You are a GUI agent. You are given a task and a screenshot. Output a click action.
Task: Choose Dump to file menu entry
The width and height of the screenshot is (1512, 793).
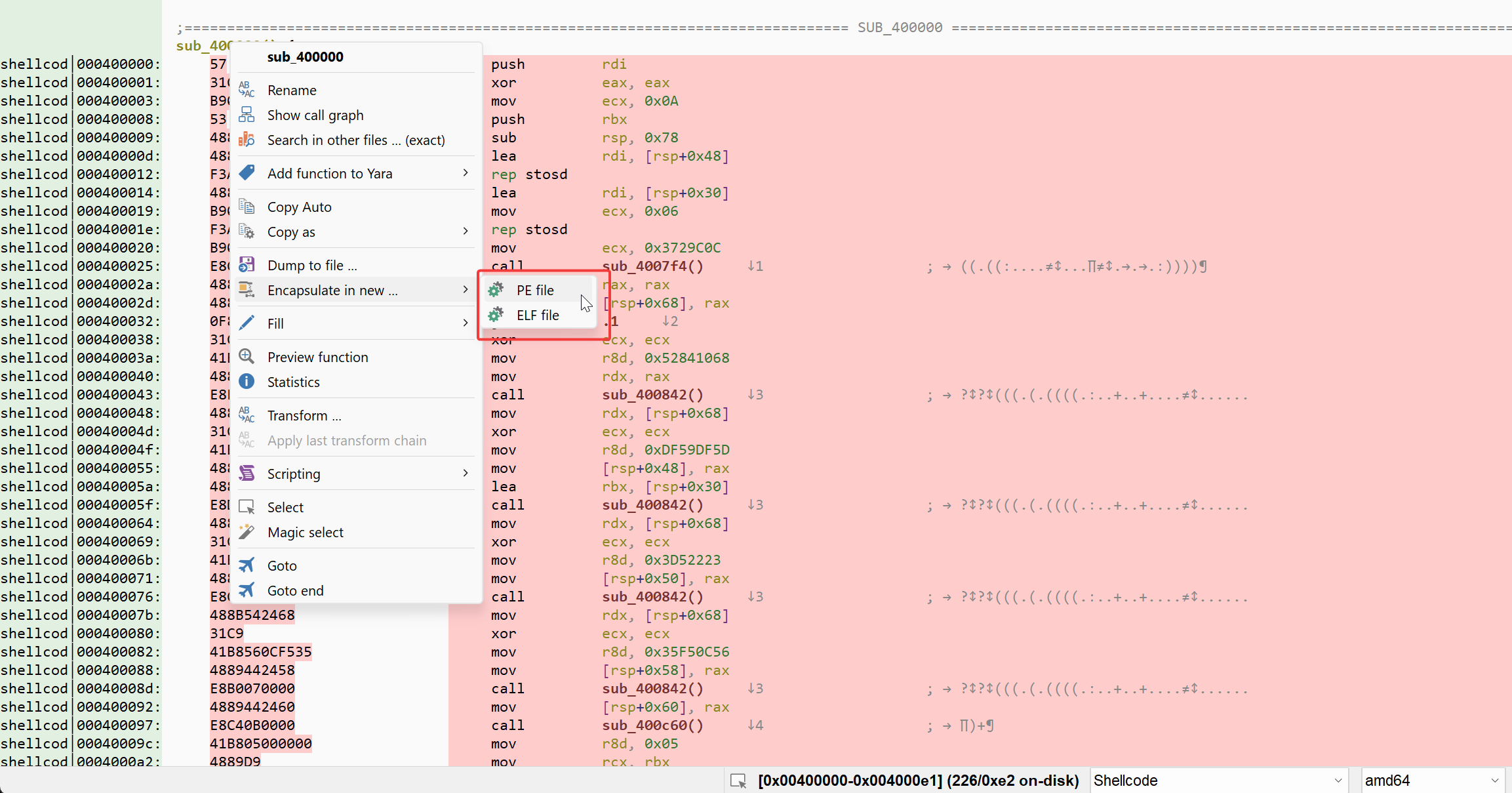click(356, 265)
